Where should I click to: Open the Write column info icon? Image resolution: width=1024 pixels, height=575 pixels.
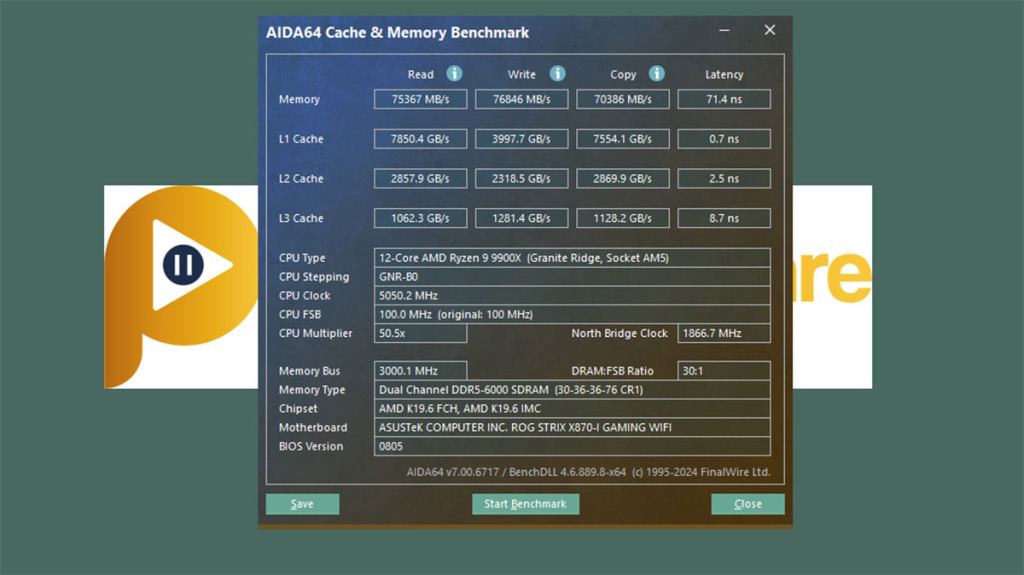(x=557, y=74)
